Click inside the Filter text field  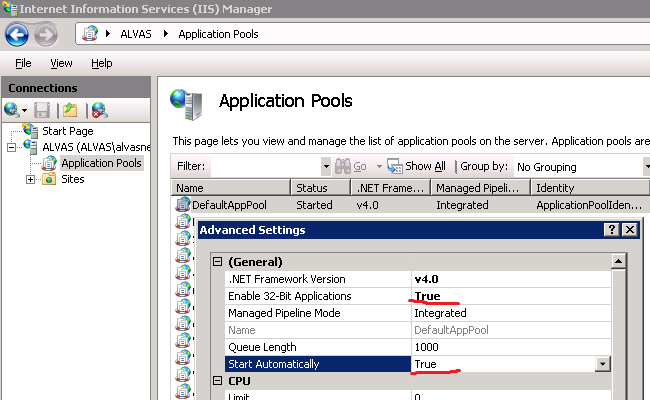(x=265, y=167)
